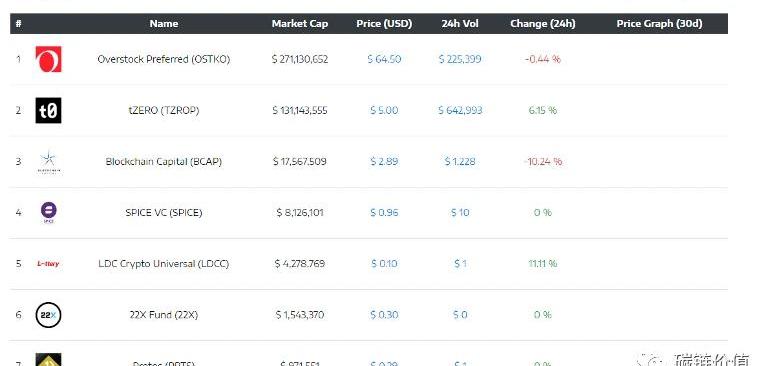Sort the table by Market Cap column
774x366 pixels.
click(x=300, y=24)
